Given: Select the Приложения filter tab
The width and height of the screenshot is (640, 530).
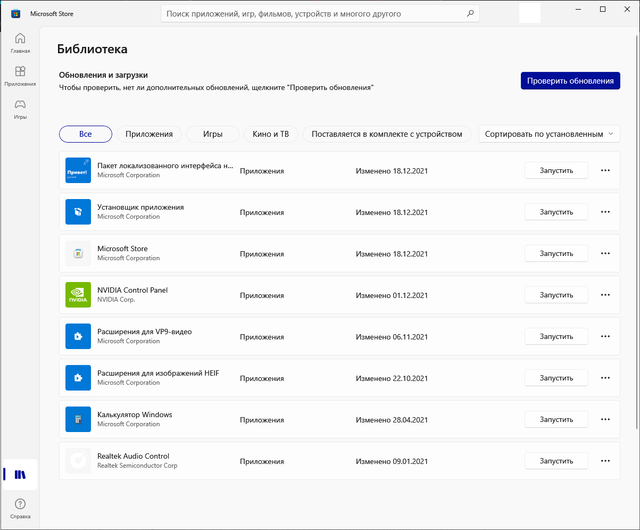Looking at the screenshot, I should (149, 134).
